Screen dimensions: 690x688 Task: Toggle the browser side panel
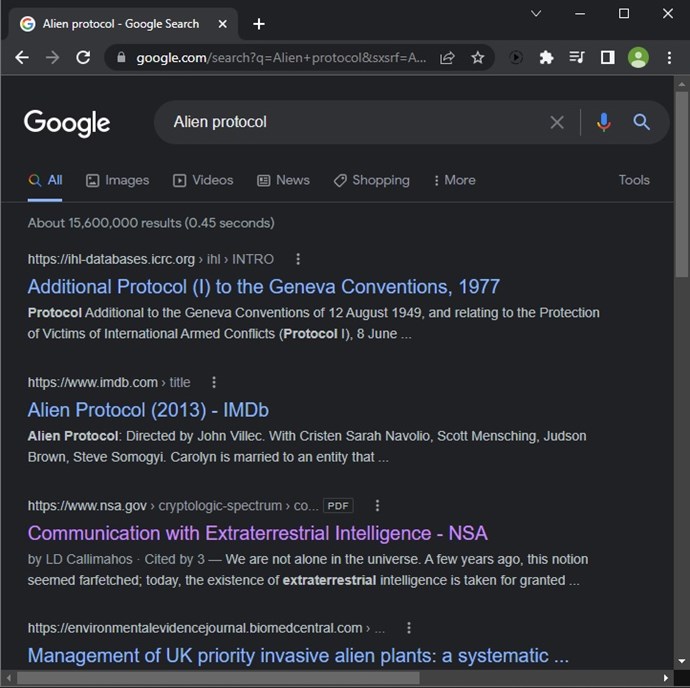tap(608, 57)
